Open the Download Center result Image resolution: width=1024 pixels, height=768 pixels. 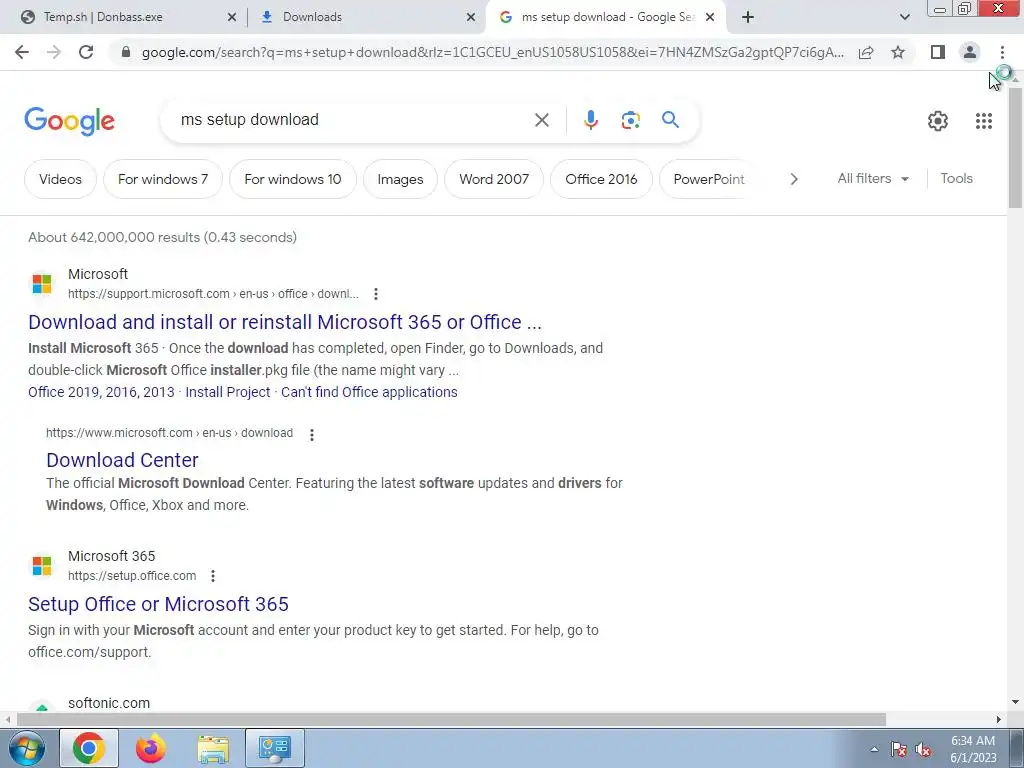[x=122, y=460]
